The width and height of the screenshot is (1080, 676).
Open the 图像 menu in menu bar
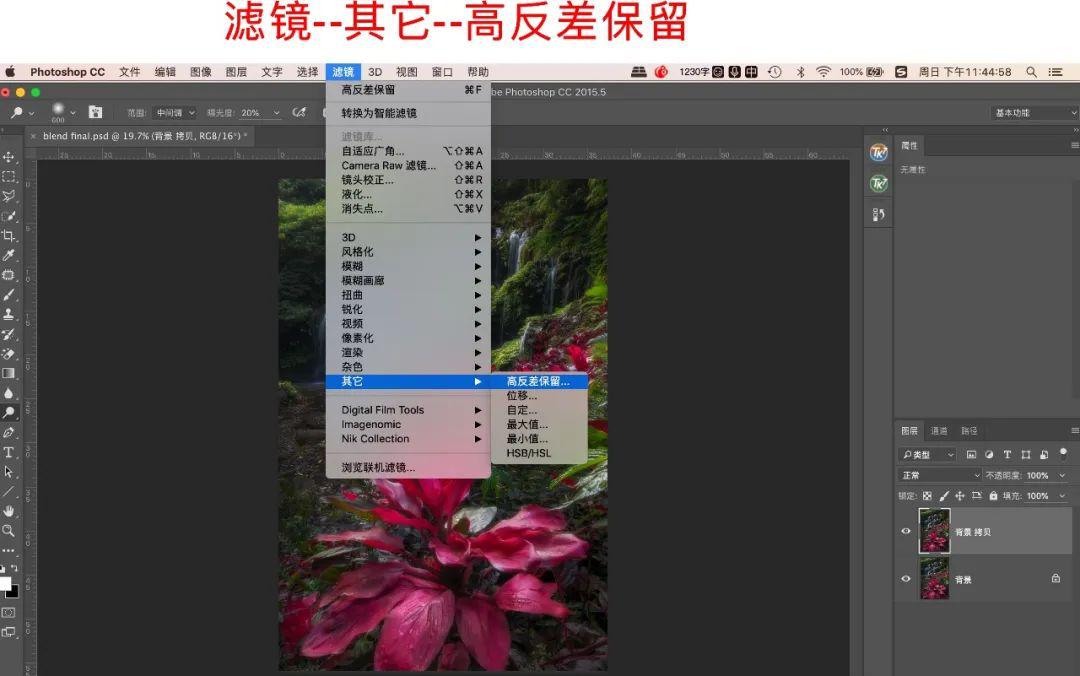(200, 72)
